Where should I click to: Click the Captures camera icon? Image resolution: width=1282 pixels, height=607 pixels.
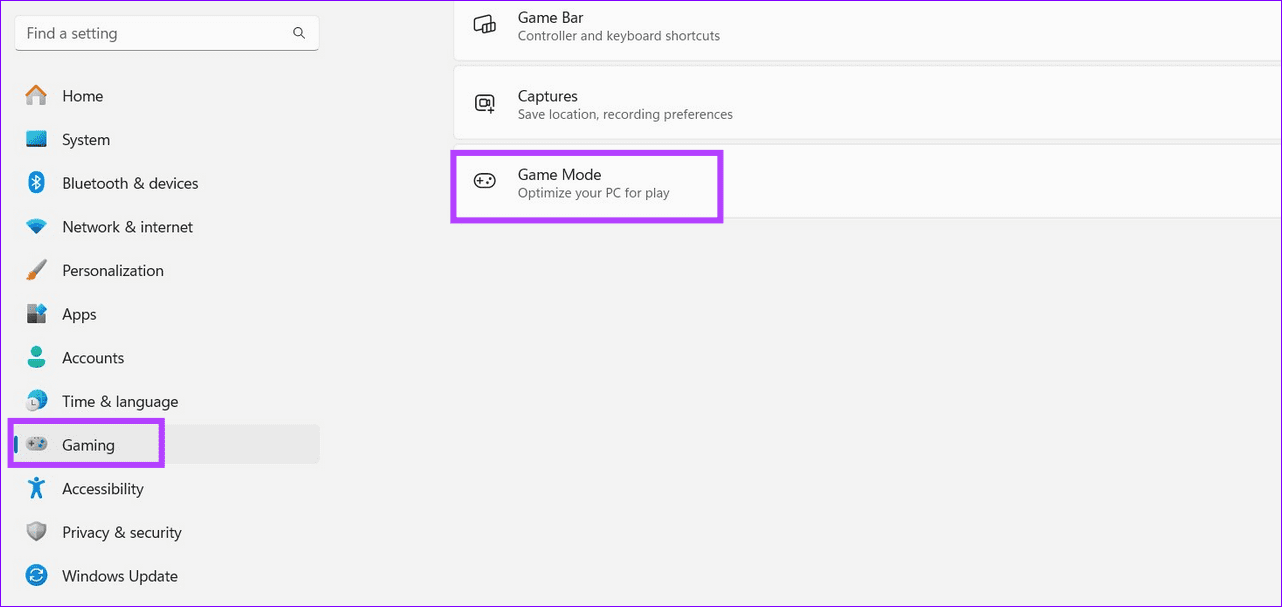coord(485,103)
